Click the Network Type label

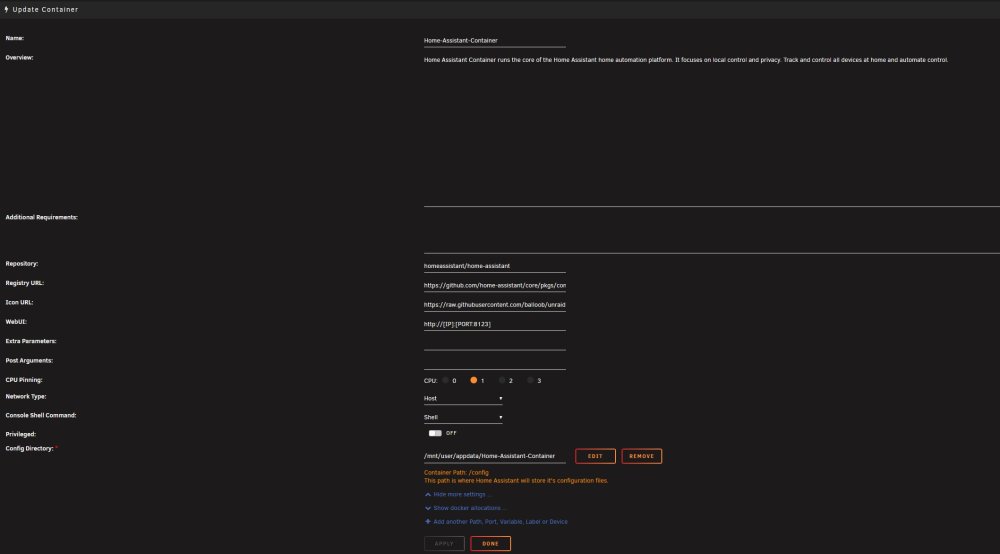26,397
